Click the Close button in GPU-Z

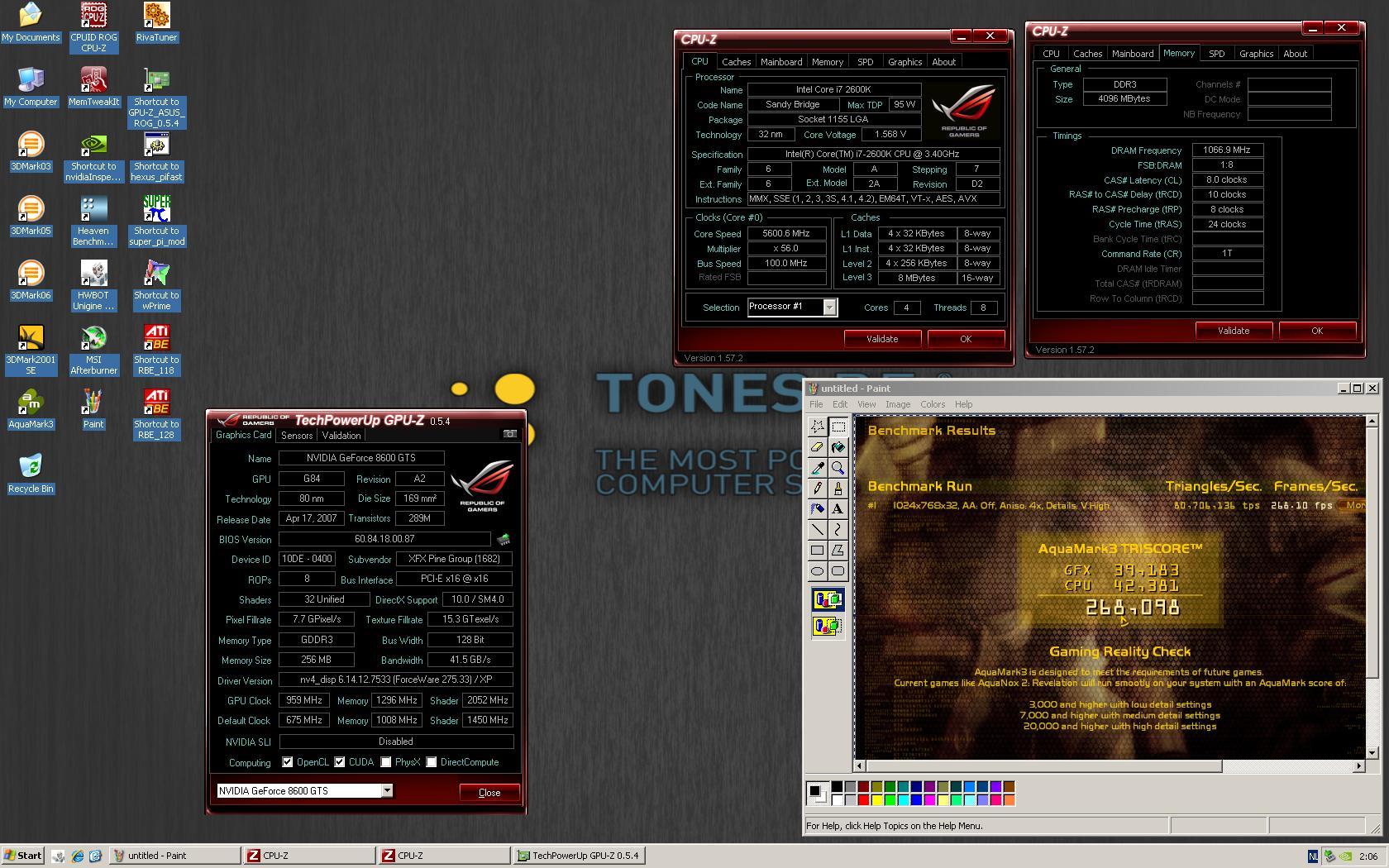coord(489,793)
